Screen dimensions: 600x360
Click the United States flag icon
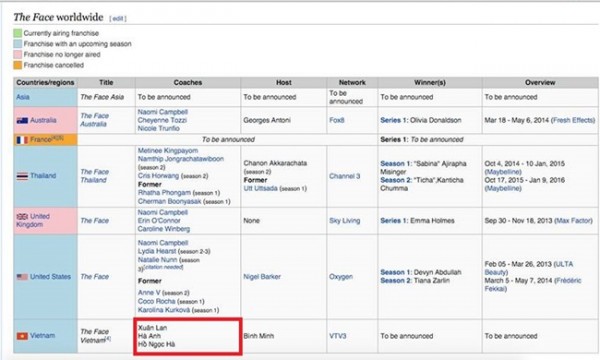[22, 277]
